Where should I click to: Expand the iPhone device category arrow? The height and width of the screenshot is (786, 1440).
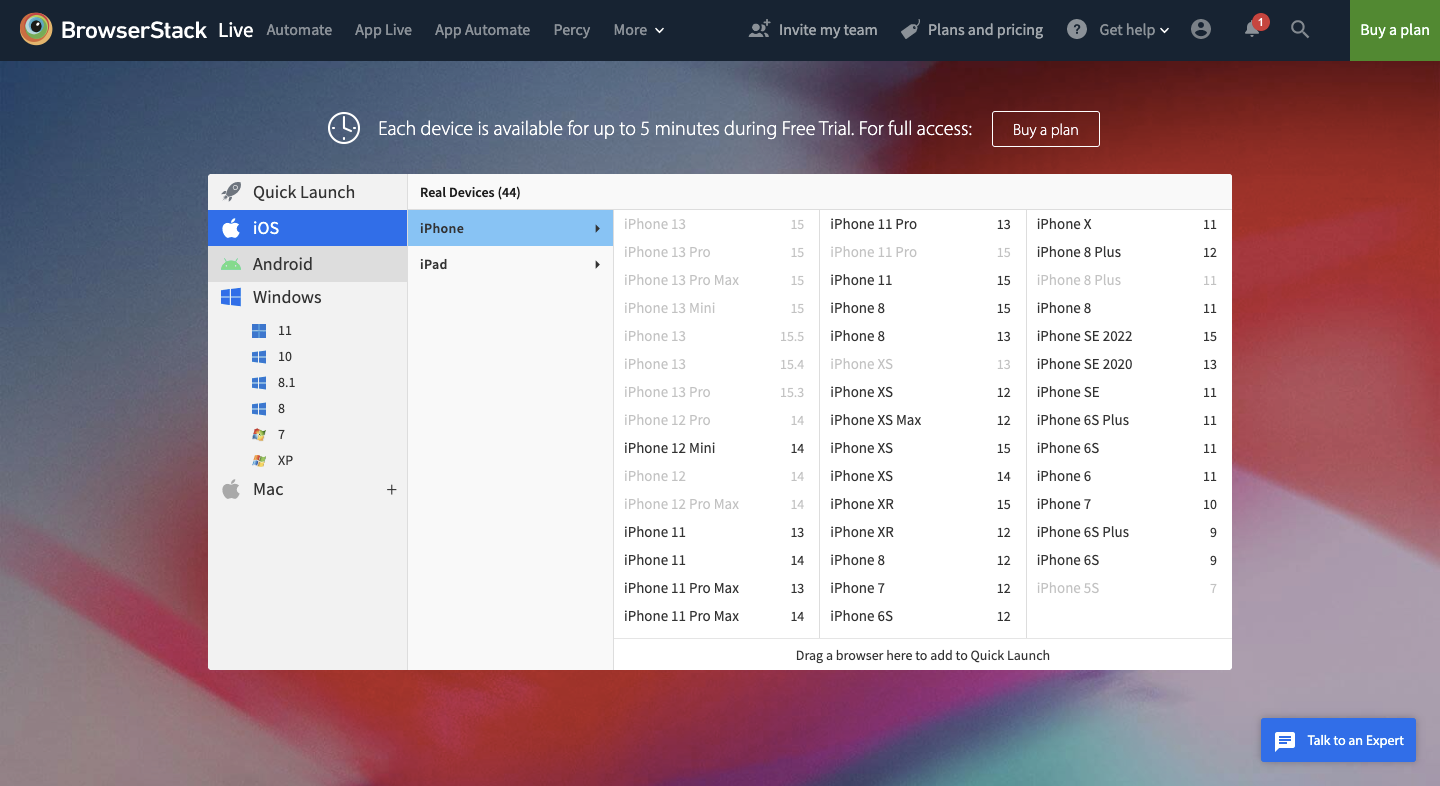pyautogui.click(x=596, y=228)
